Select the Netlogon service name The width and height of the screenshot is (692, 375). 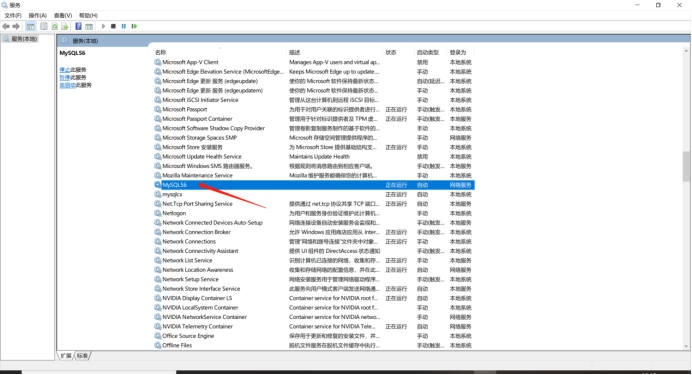pos(174,213)
